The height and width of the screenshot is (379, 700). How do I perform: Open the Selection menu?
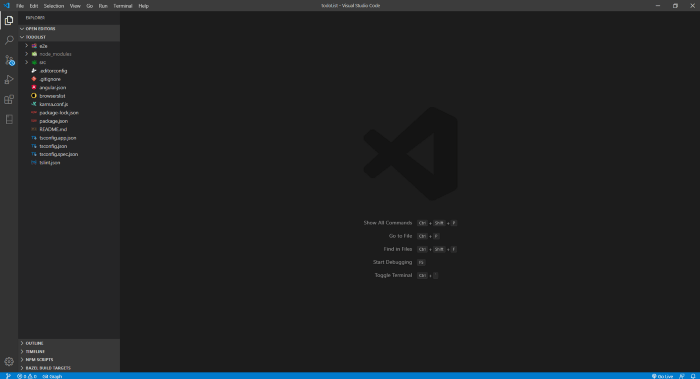54,6
